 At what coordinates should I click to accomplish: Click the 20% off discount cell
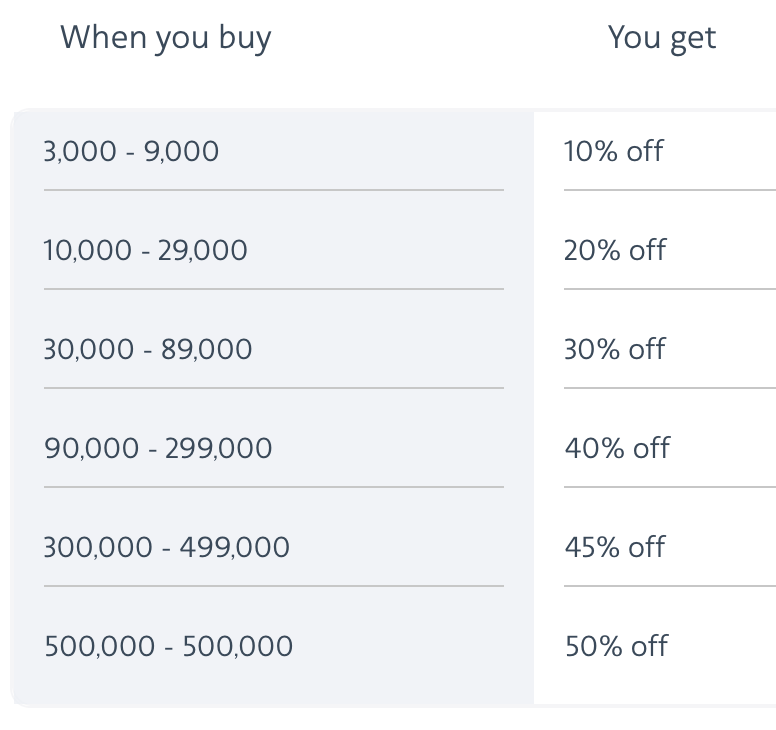(x=615, y=251)
